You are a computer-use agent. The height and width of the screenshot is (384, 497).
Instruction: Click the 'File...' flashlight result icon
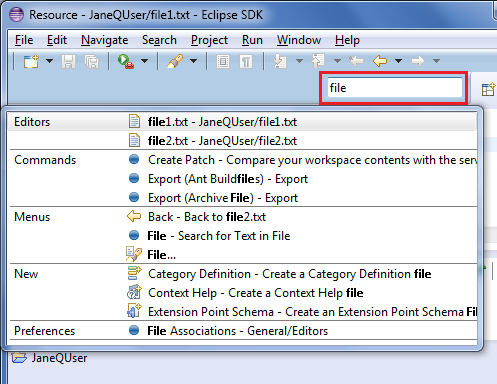coord(134,254)
